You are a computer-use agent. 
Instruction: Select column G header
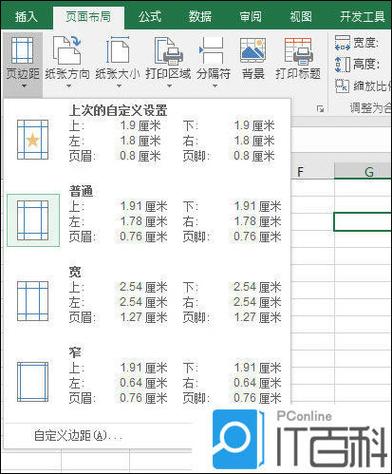point(363,172)
